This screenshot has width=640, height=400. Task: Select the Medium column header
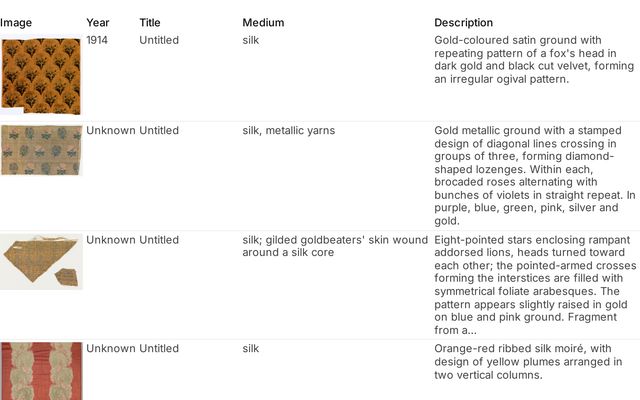(263, 22)
